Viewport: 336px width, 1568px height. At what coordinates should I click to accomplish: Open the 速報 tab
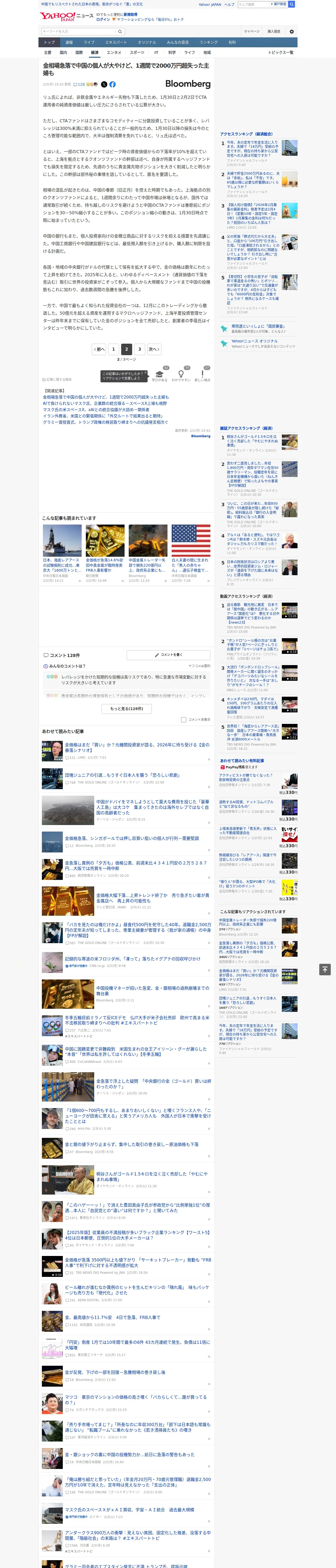pos(69,43)
